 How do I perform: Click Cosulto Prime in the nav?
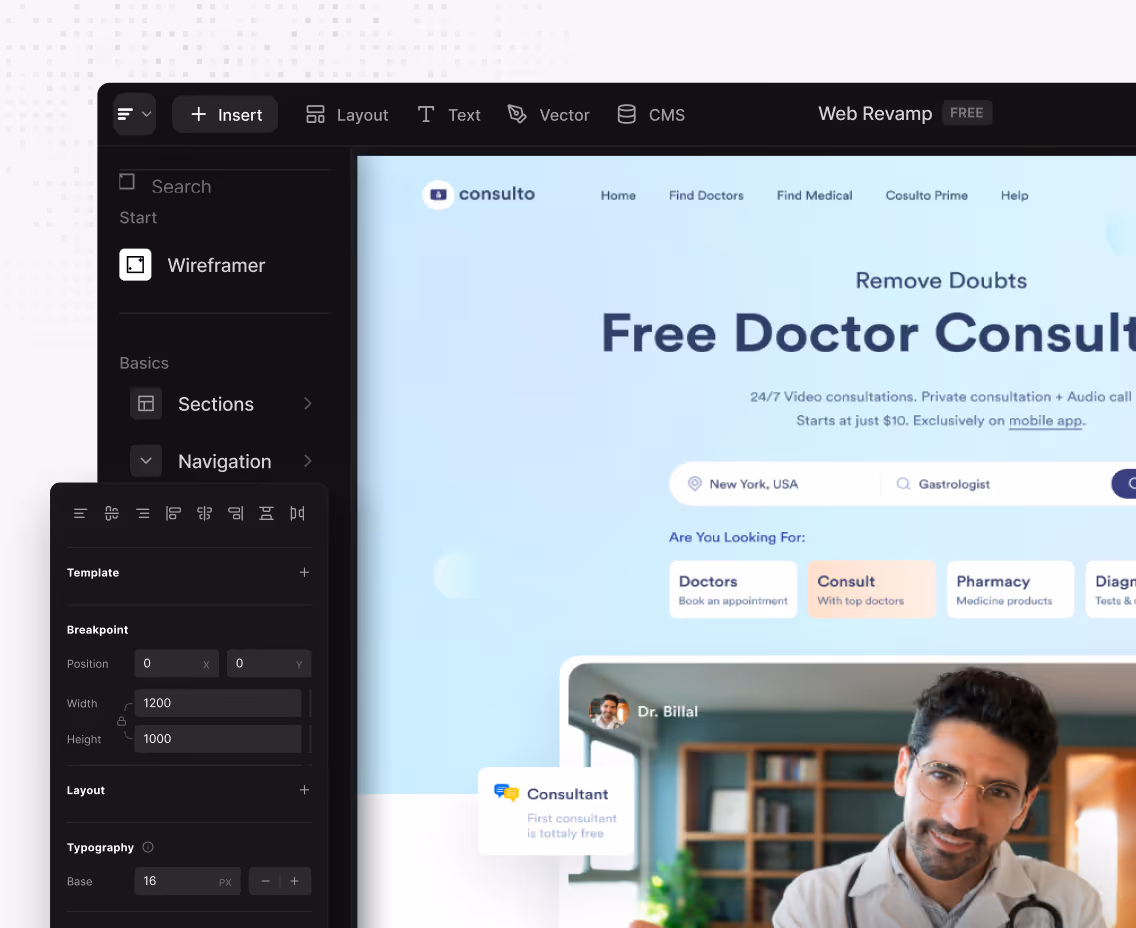tap(927, 196)
